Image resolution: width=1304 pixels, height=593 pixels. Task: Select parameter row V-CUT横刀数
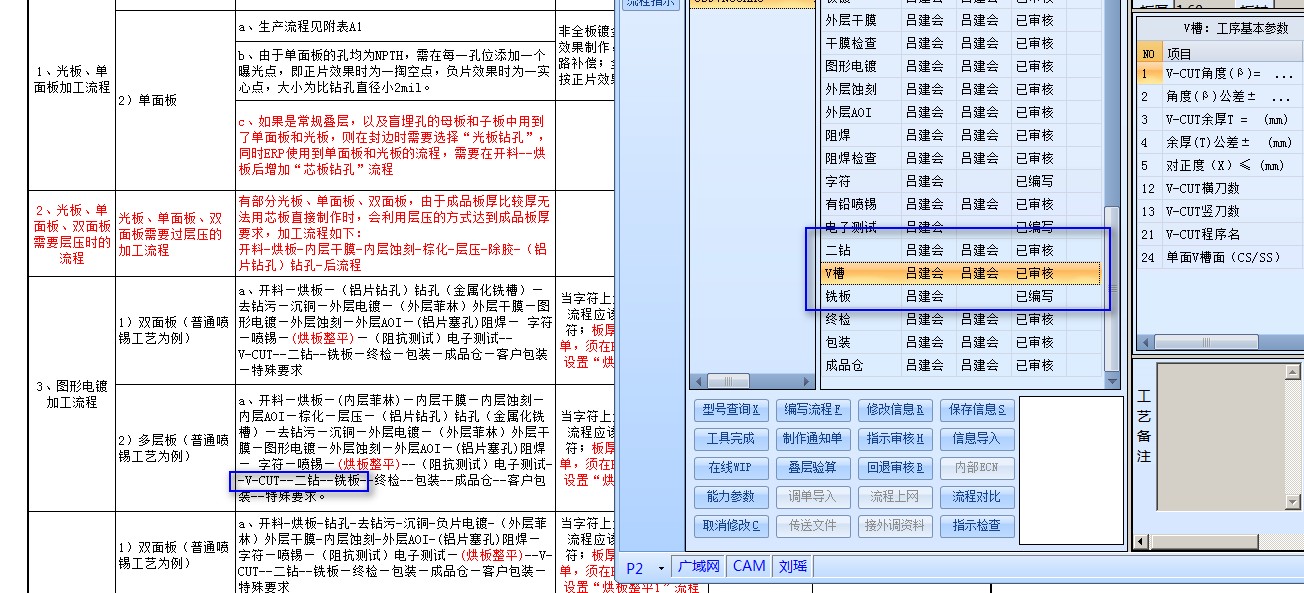[1220, 188]
